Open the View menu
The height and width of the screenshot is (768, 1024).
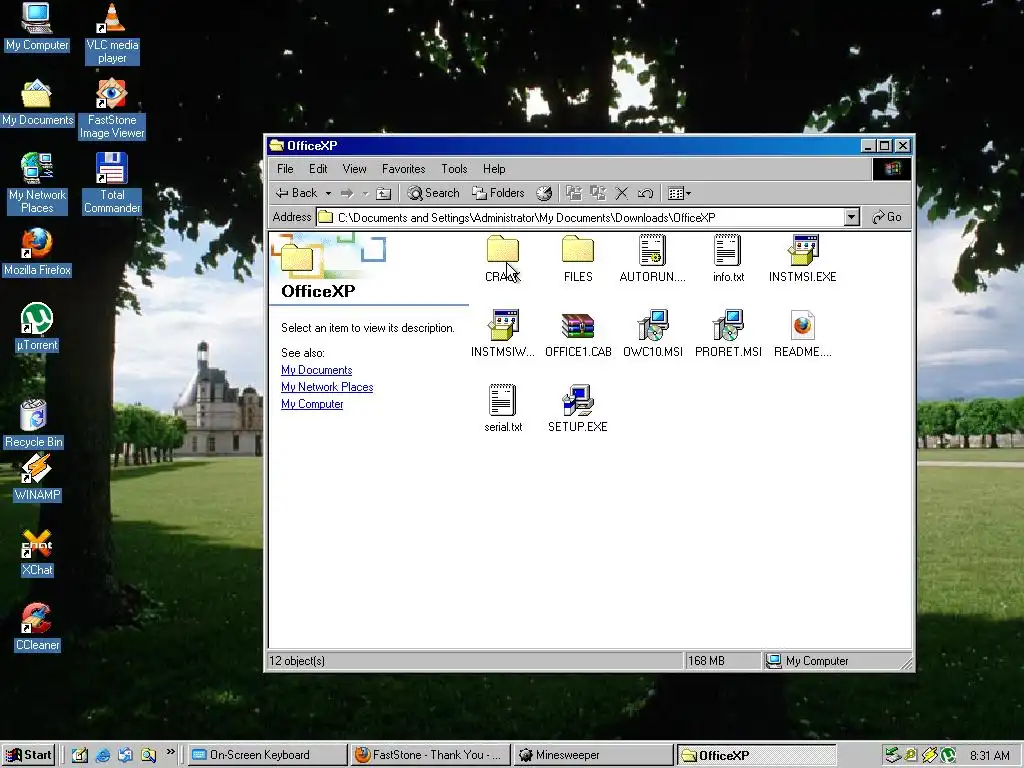355,169
